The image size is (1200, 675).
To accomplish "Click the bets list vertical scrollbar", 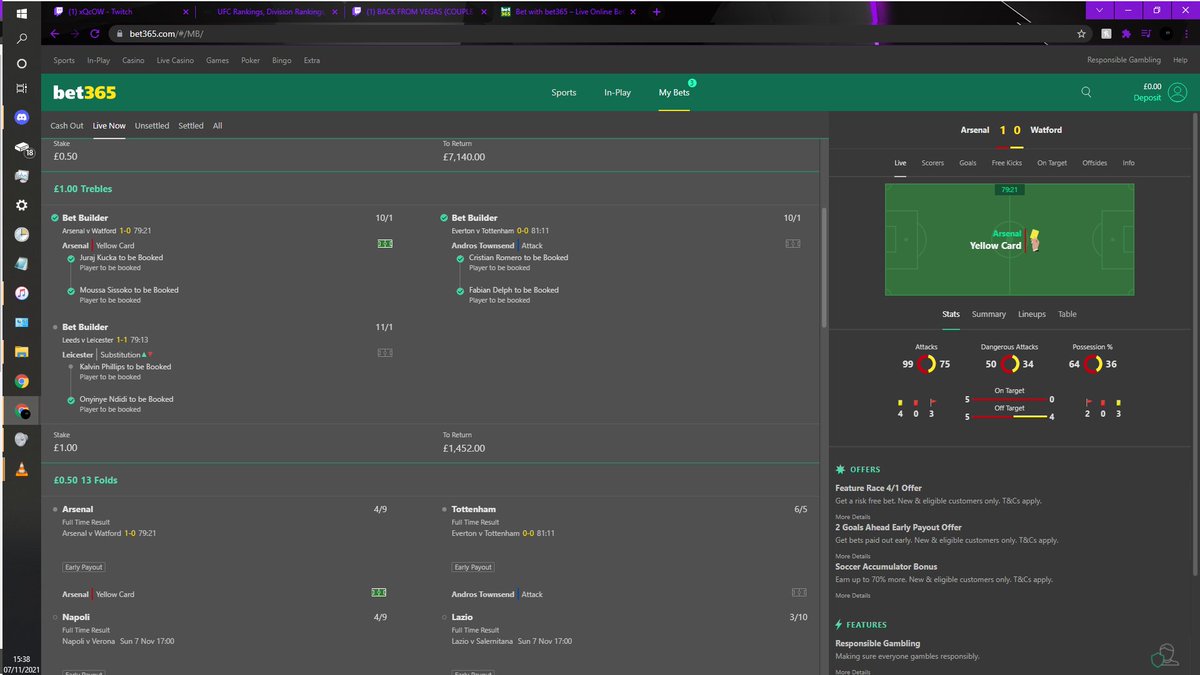I will 824,266.
